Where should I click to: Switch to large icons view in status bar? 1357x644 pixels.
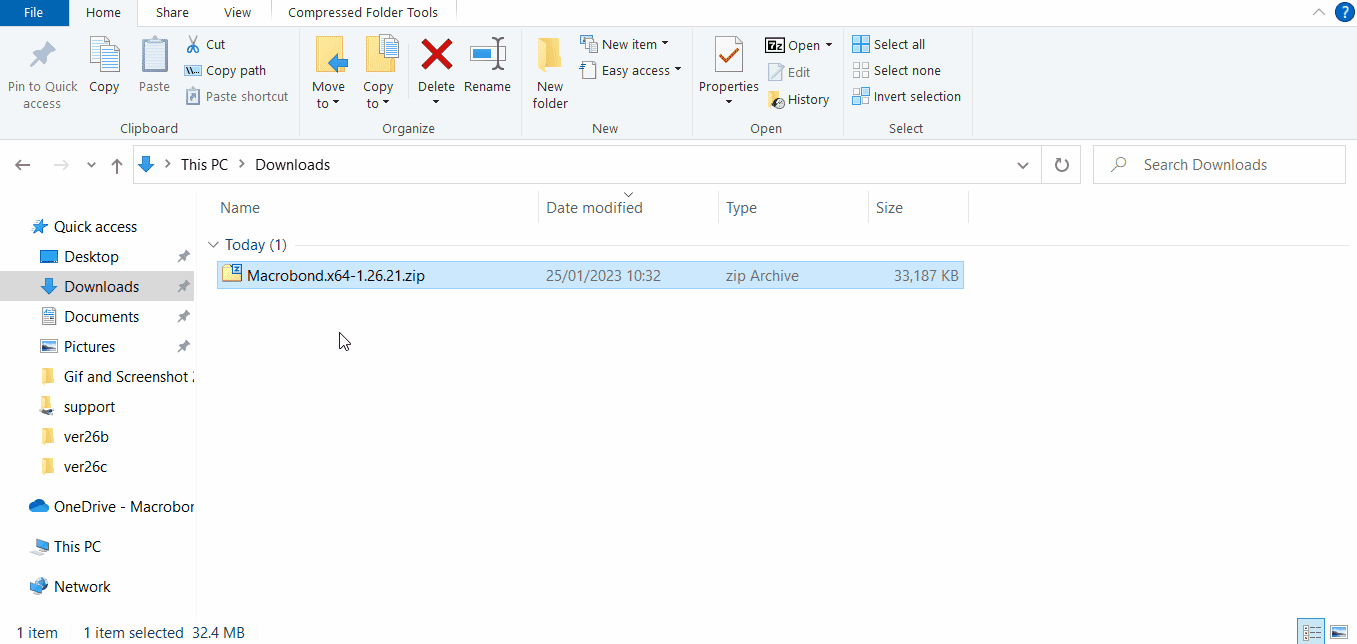point(1338,632)
